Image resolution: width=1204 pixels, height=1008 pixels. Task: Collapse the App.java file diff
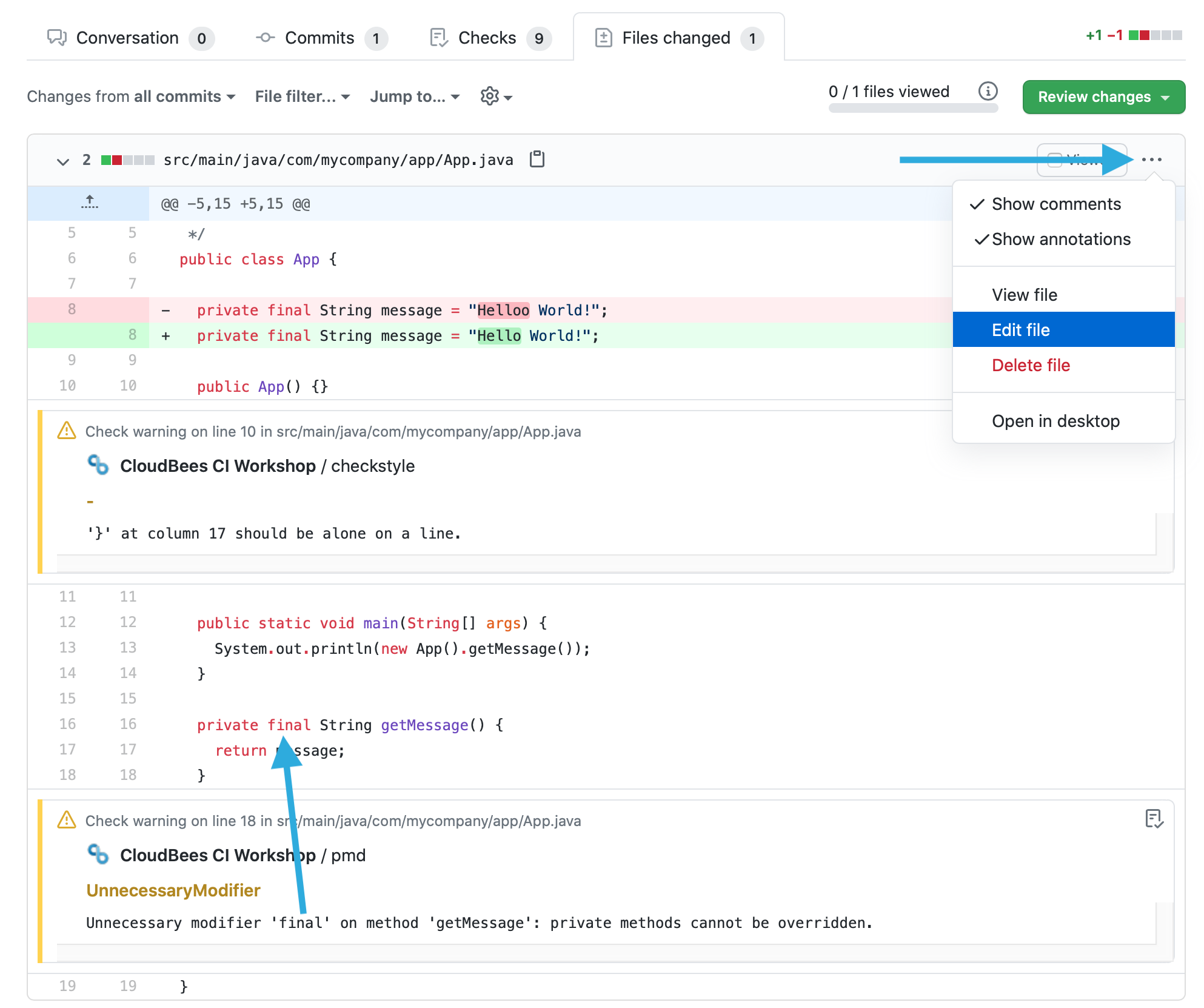pyautogui.click(x=62, y=161)
